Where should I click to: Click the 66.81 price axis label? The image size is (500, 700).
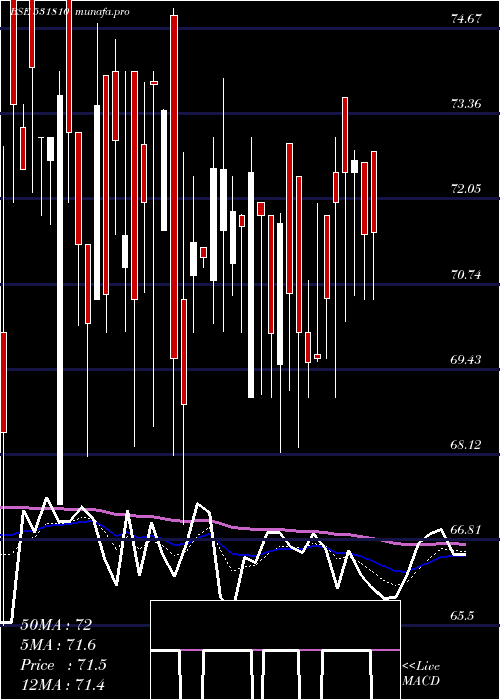pos(465,530)
